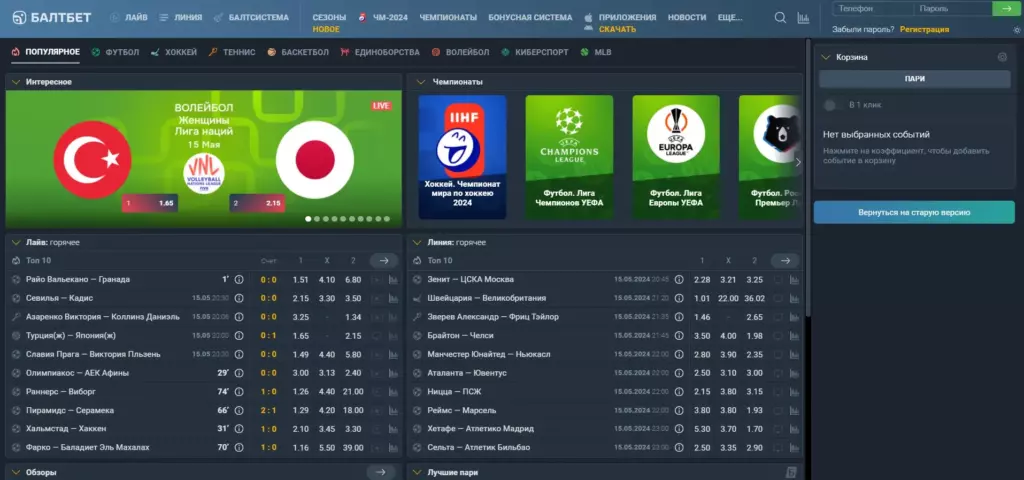Show info for Сельта — Атлетик Бильбао

coord(679,447)
